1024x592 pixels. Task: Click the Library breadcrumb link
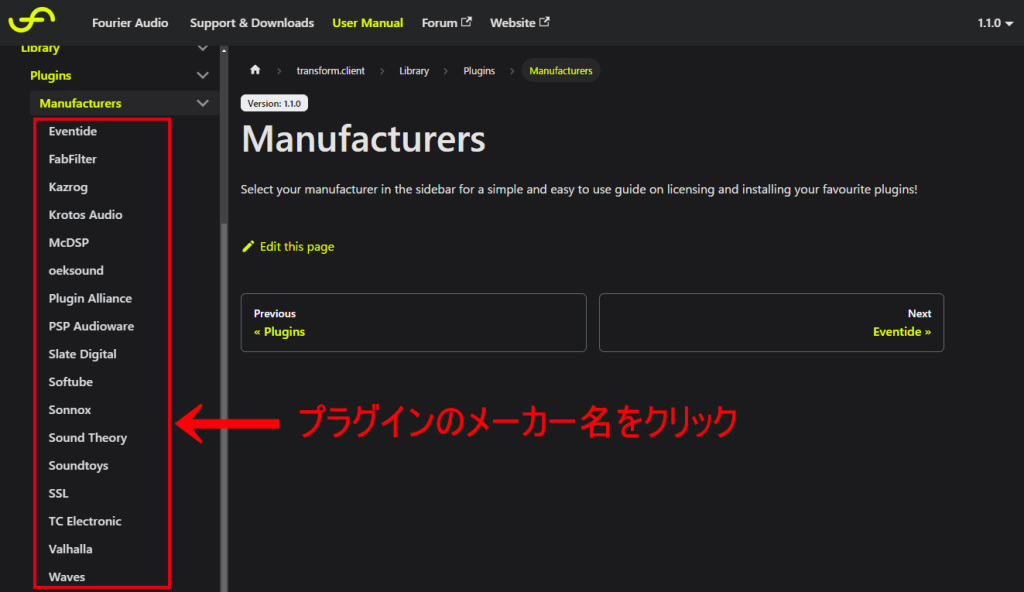(414, 71)
